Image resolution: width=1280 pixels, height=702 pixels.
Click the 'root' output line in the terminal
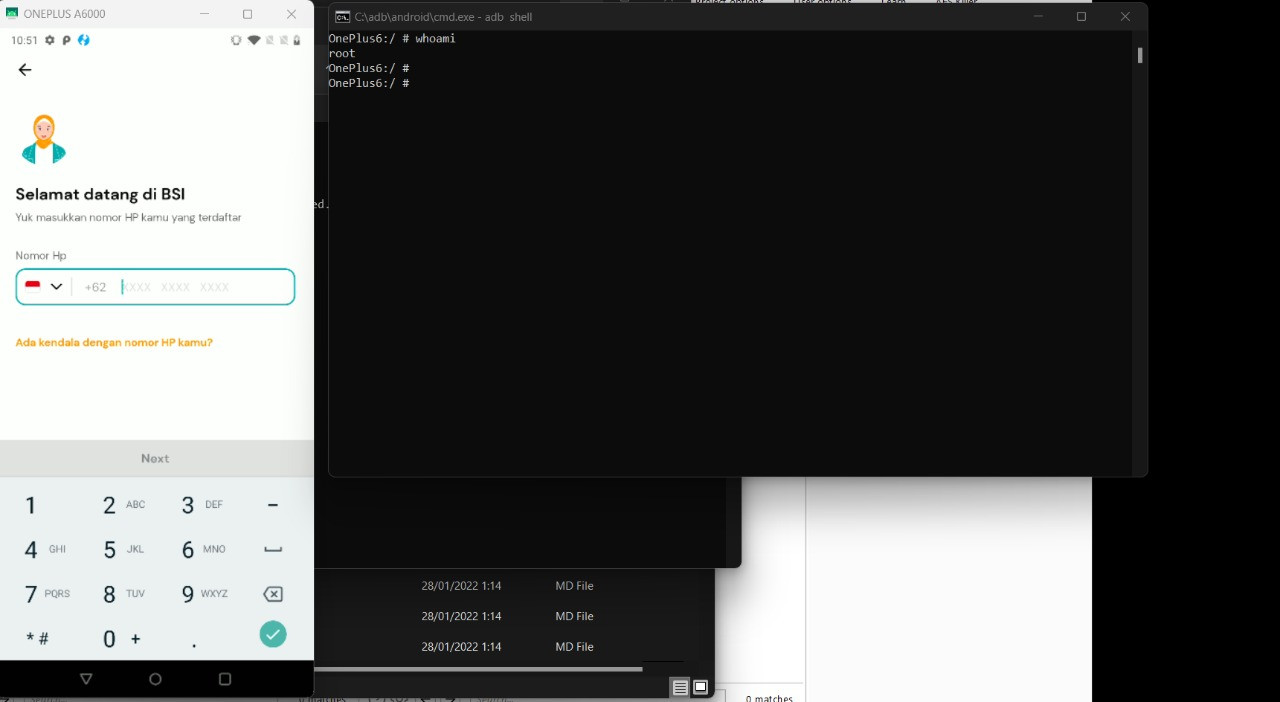pos(342,53)
